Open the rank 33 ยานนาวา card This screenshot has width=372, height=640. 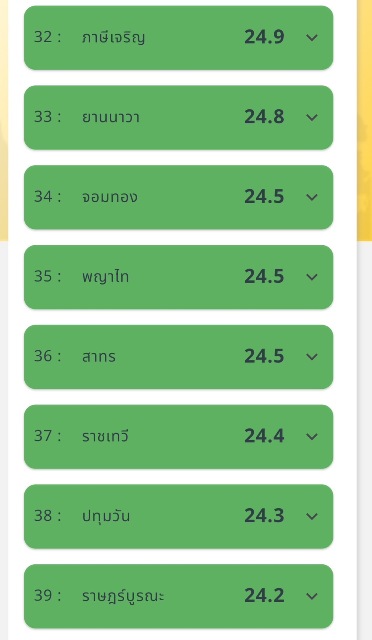click(178, 118)
